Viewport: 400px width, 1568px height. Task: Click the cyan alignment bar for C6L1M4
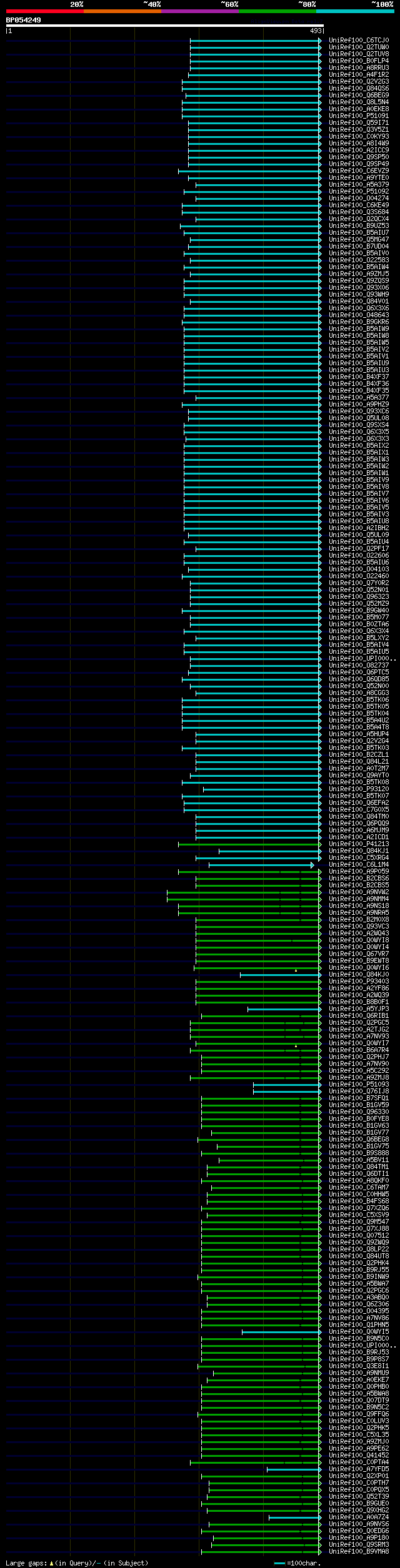261,865
